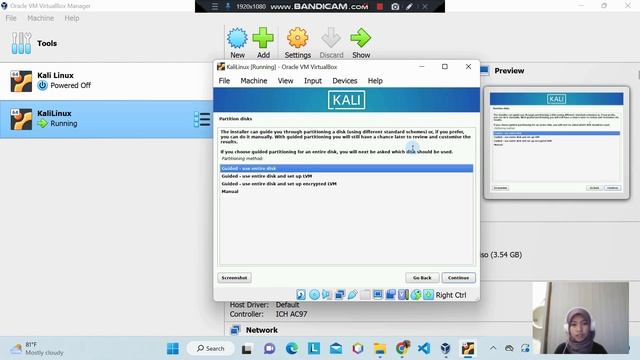This screenshot has width=640, height=360.
Task: Open the KaliLinux machine tools list-menu icon
Action: 202,120
